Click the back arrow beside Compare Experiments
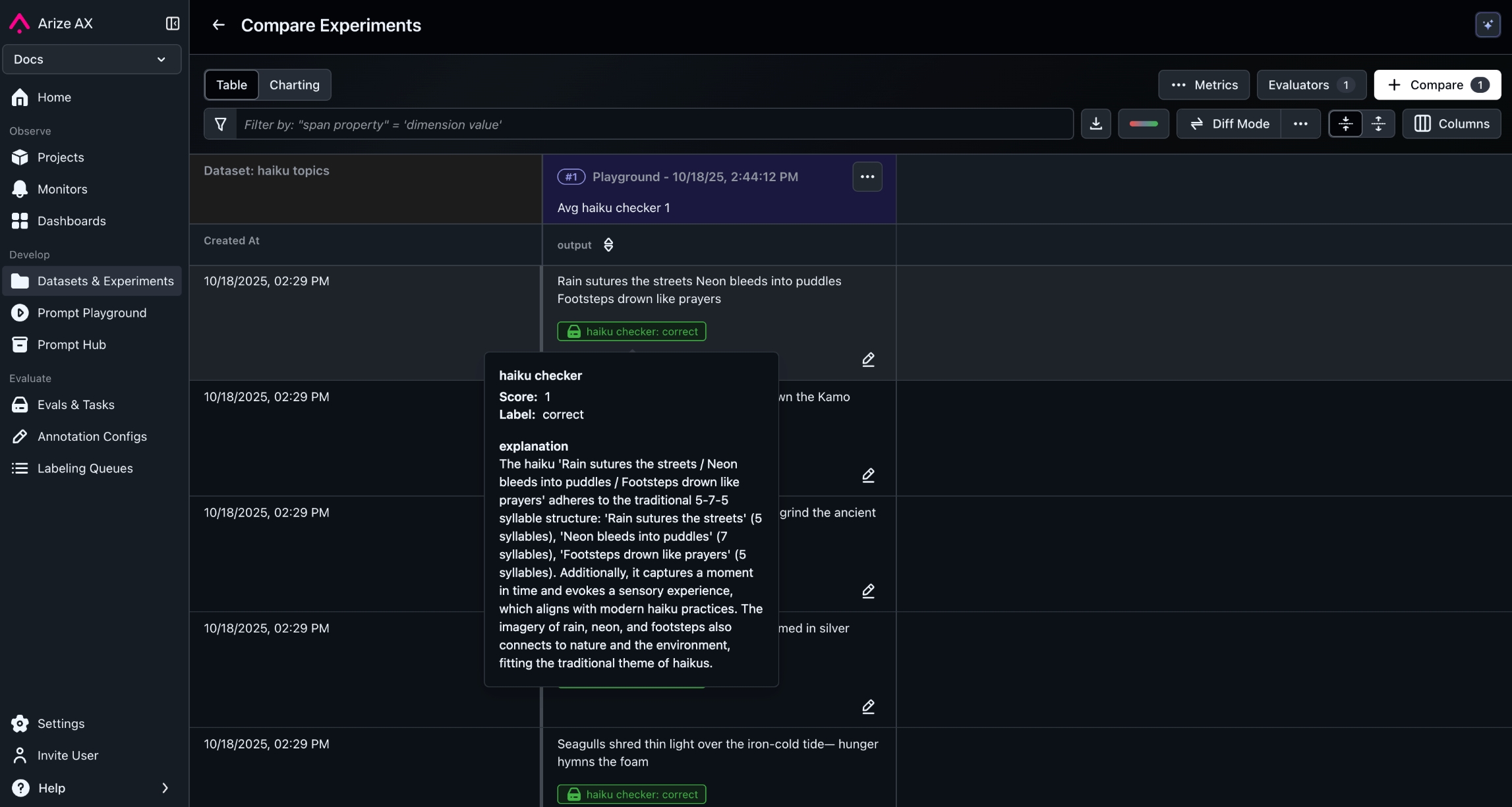Viewport: 1512px width, 807px height. (x=218, y=25)
